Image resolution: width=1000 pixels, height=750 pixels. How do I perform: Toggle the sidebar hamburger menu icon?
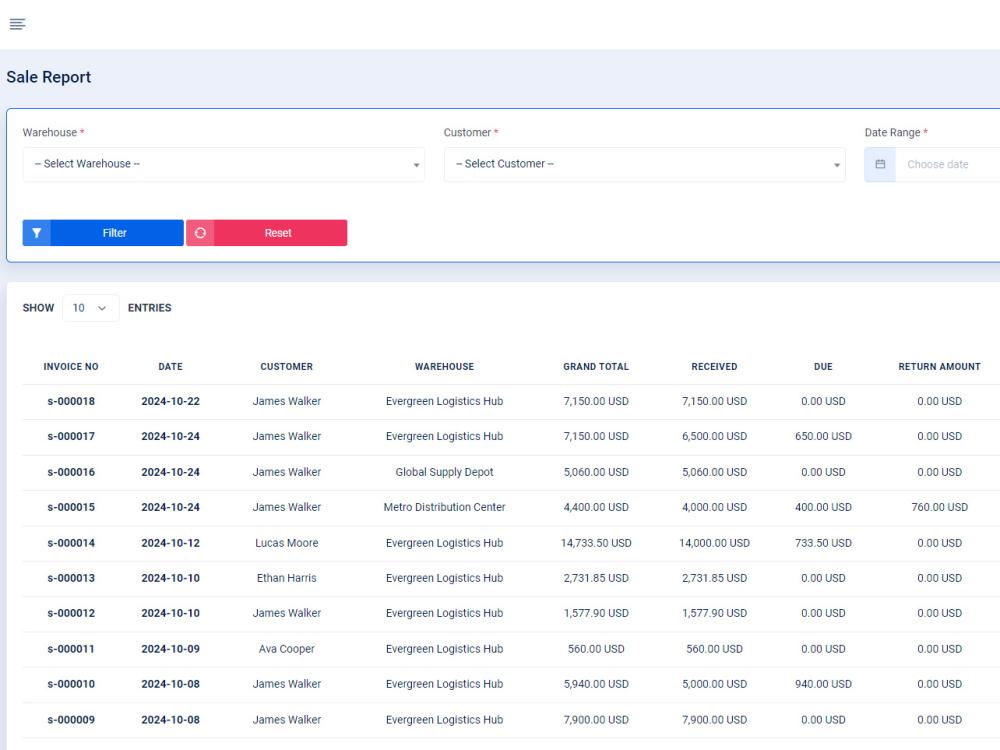[17, 24]
